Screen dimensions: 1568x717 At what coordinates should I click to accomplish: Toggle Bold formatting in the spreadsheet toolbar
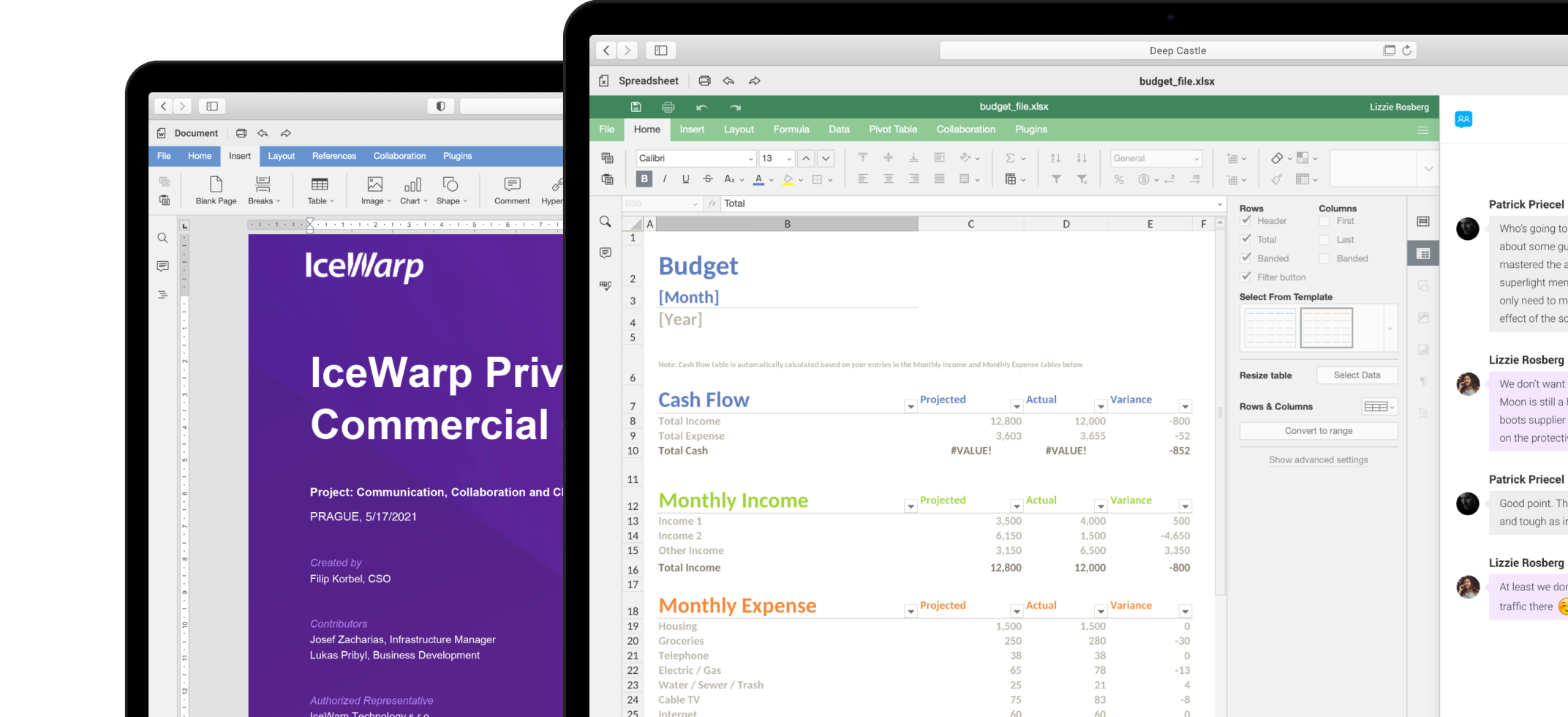644,179
